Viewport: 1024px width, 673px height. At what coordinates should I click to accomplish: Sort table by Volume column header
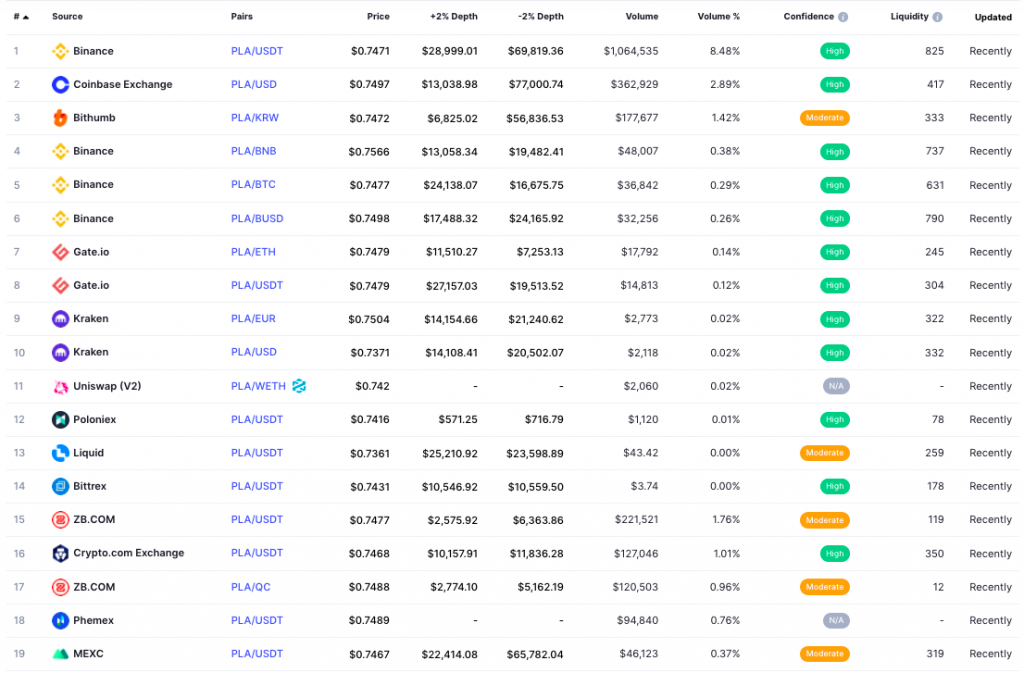point(642,16)
